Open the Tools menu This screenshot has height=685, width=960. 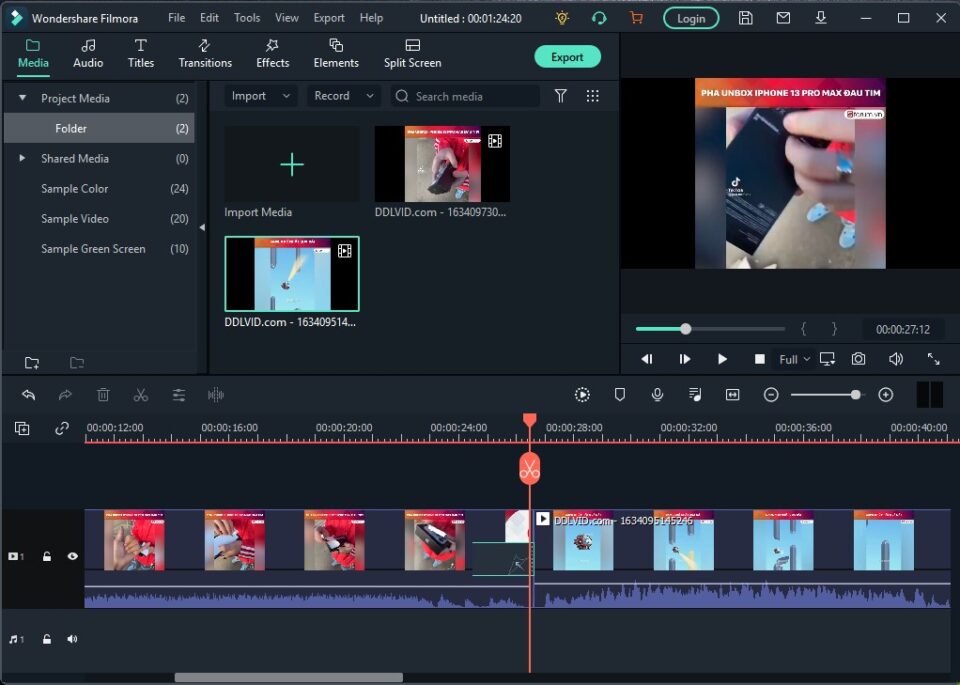[246, 17]
